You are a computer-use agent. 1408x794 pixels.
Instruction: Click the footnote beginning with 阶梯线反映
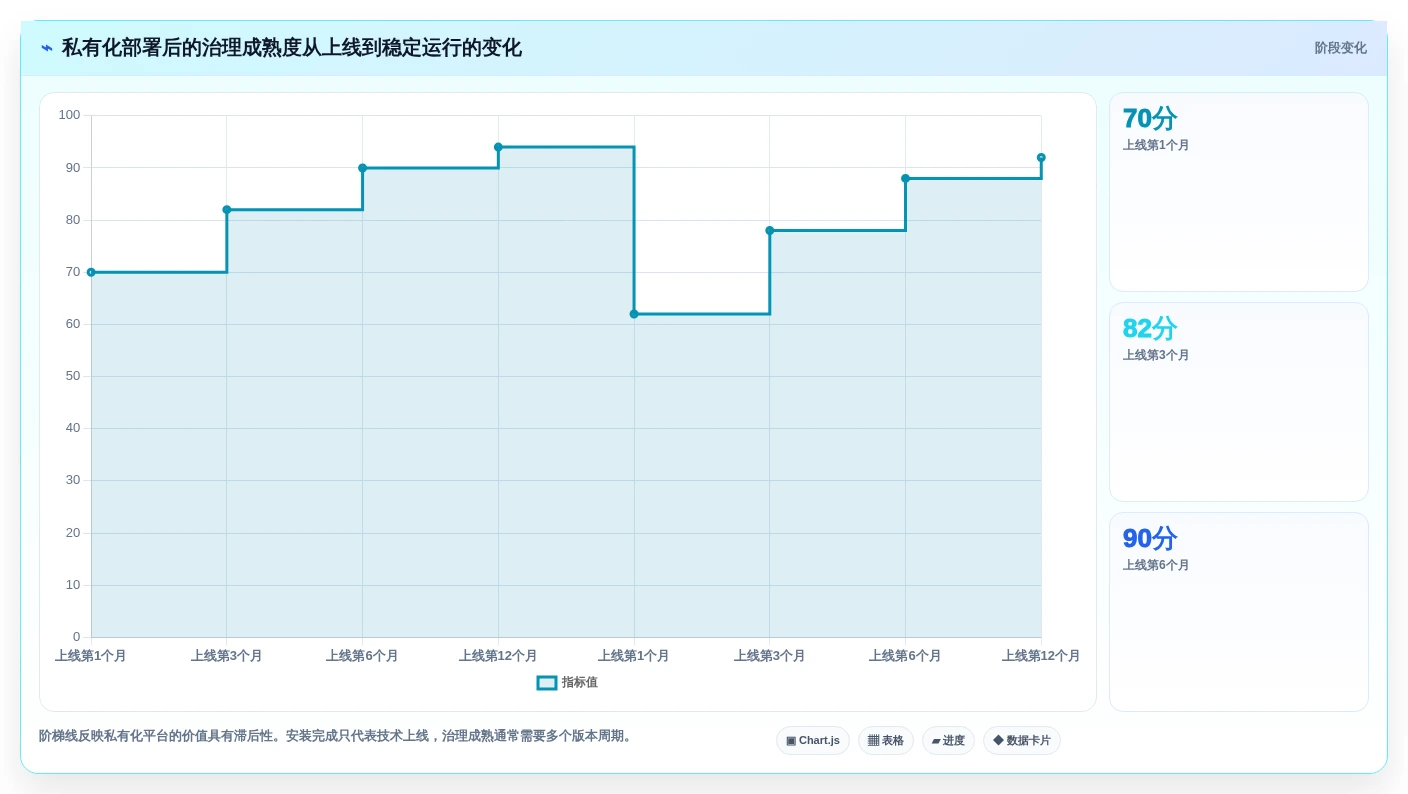[x=337, y=736]
